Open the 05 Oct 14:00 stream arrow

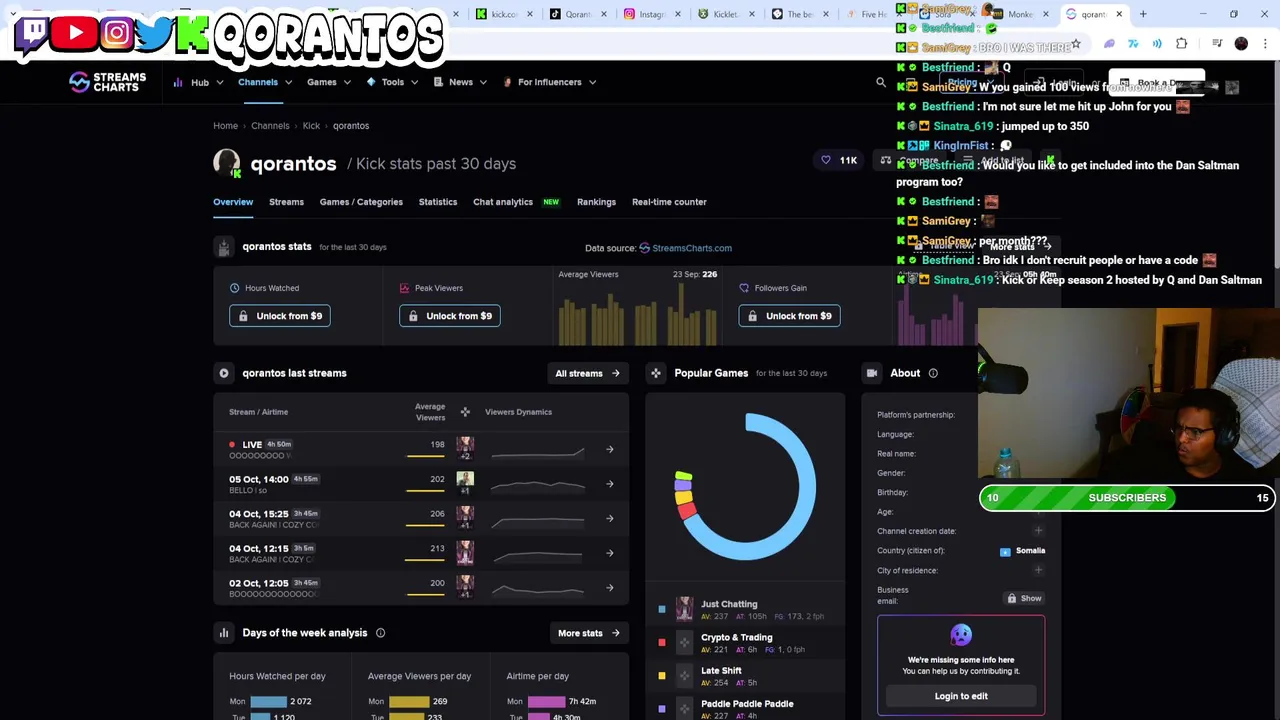(x=610, y=484)
